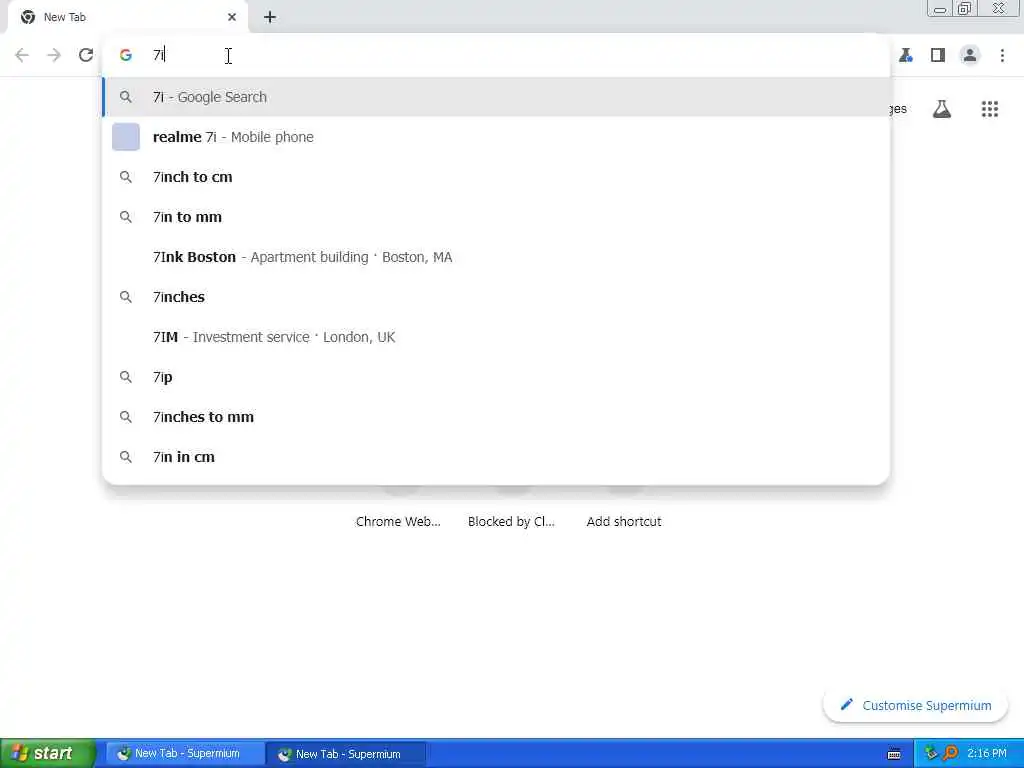Pick the '7in to mm' suggestion
Screen dimensions: 1024x768
496,217
